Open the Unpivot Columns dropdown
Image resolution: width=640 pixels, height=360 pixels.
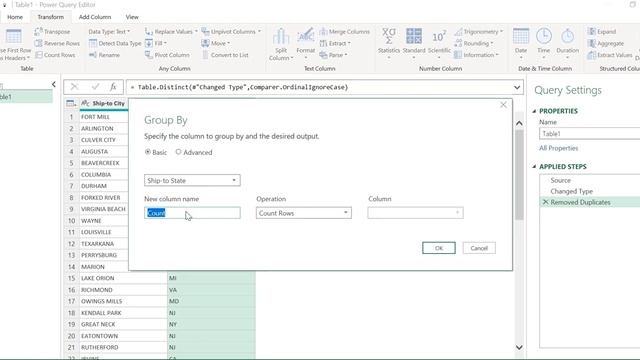click(231, 31)
